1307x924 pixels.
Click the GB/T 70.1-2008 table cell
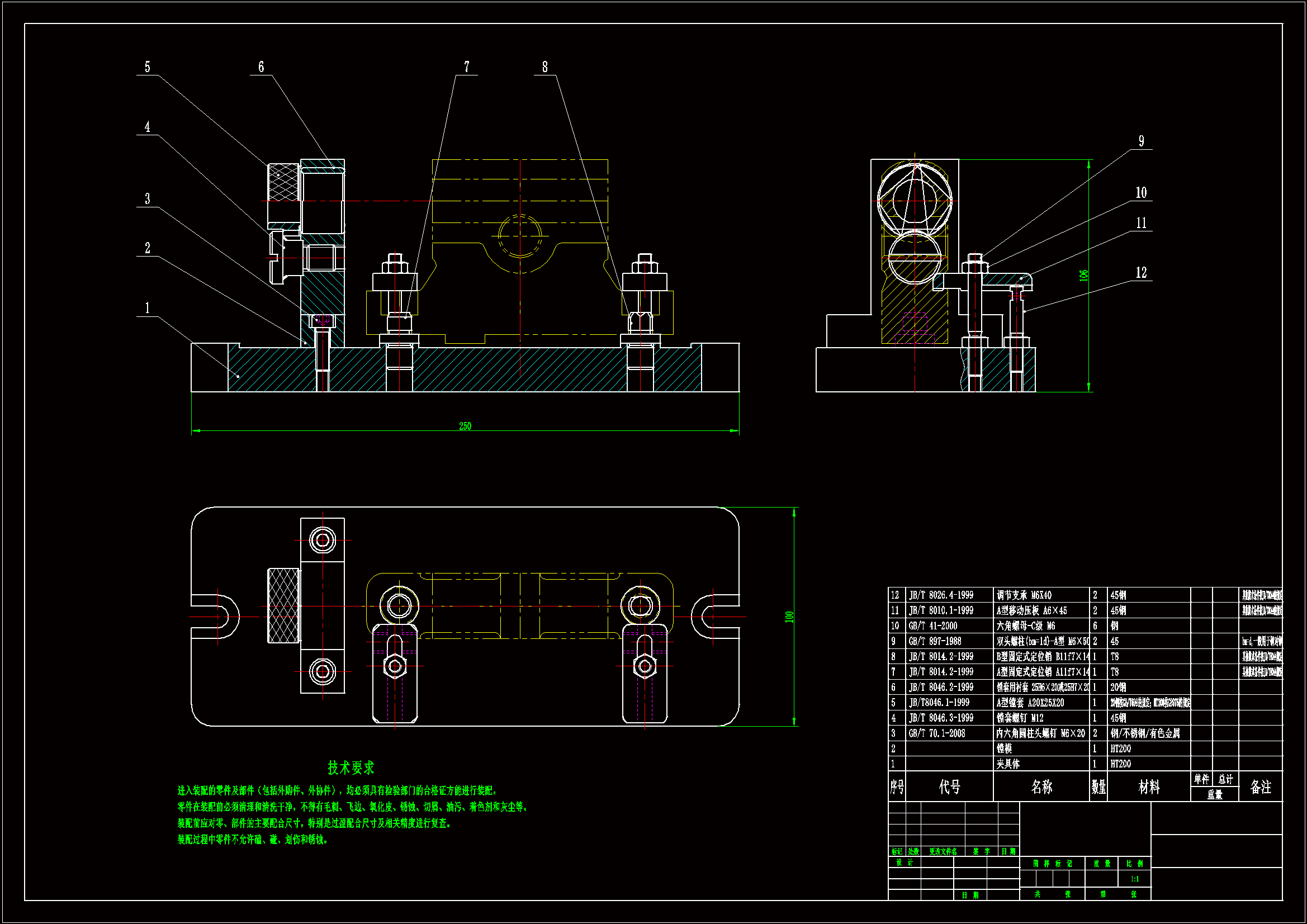[x=937, y=733]
